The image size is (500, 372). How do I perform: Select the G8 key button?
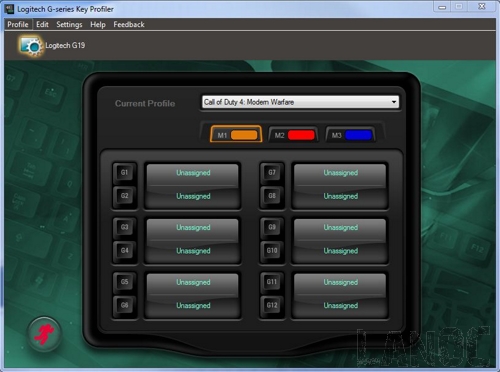pos(272,196)
